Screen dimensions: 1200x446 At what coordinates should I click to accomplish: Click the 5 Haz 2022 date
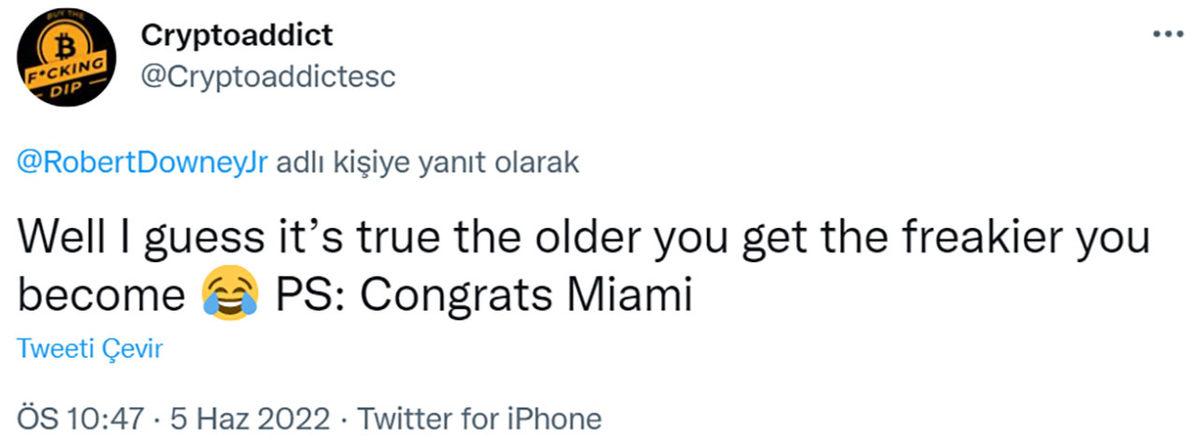click(x=250, y=418)
